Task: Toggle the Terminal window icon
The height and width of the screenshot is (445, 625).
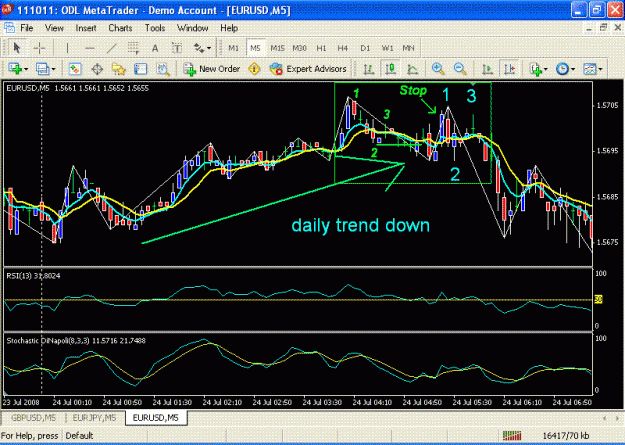Action: coord(140,69)
